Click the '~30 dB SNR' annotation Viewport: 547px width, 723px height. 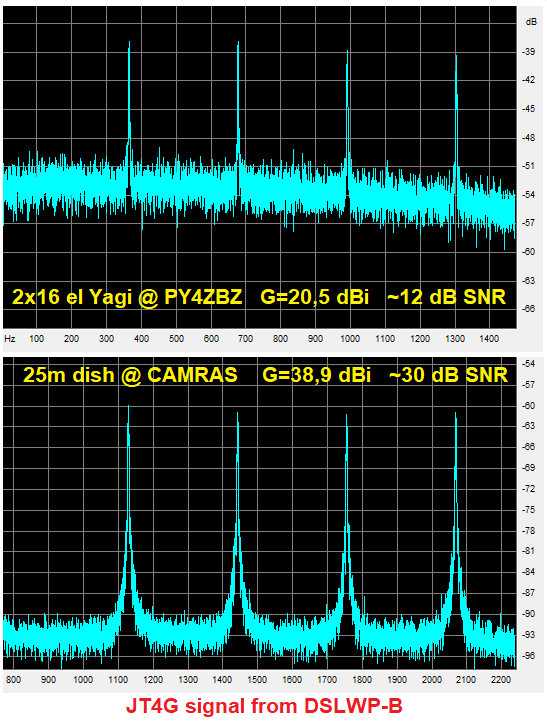pos(448,375)
